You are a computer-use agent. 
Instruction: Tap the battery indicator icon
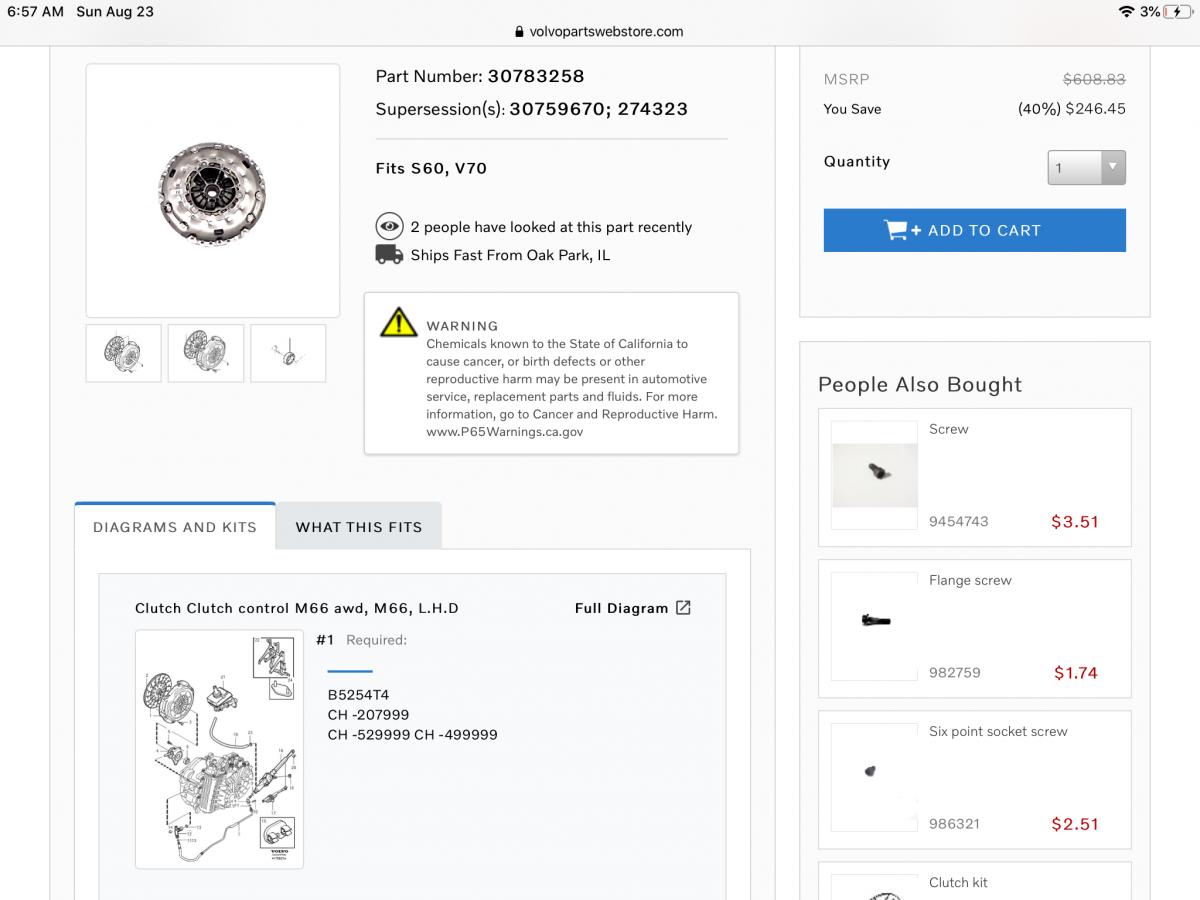point(1178,12)
